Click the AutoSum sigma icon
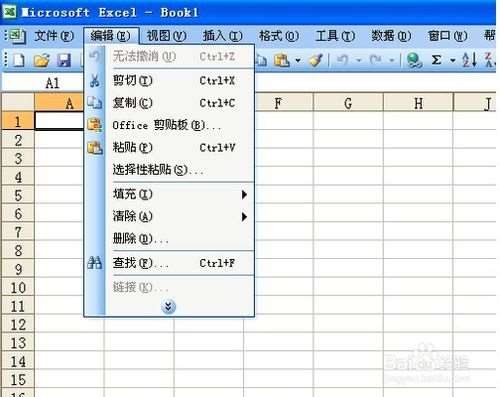 [x=436, y=60]
